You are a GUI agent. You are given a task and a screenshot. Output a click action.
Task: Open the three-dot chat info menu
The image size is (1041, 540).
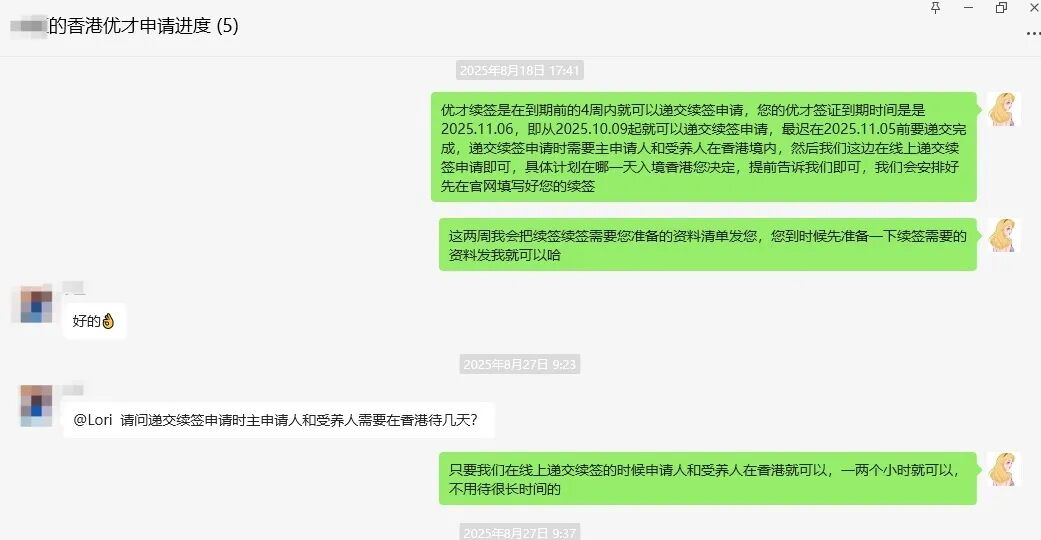(x=1033, y=34)
